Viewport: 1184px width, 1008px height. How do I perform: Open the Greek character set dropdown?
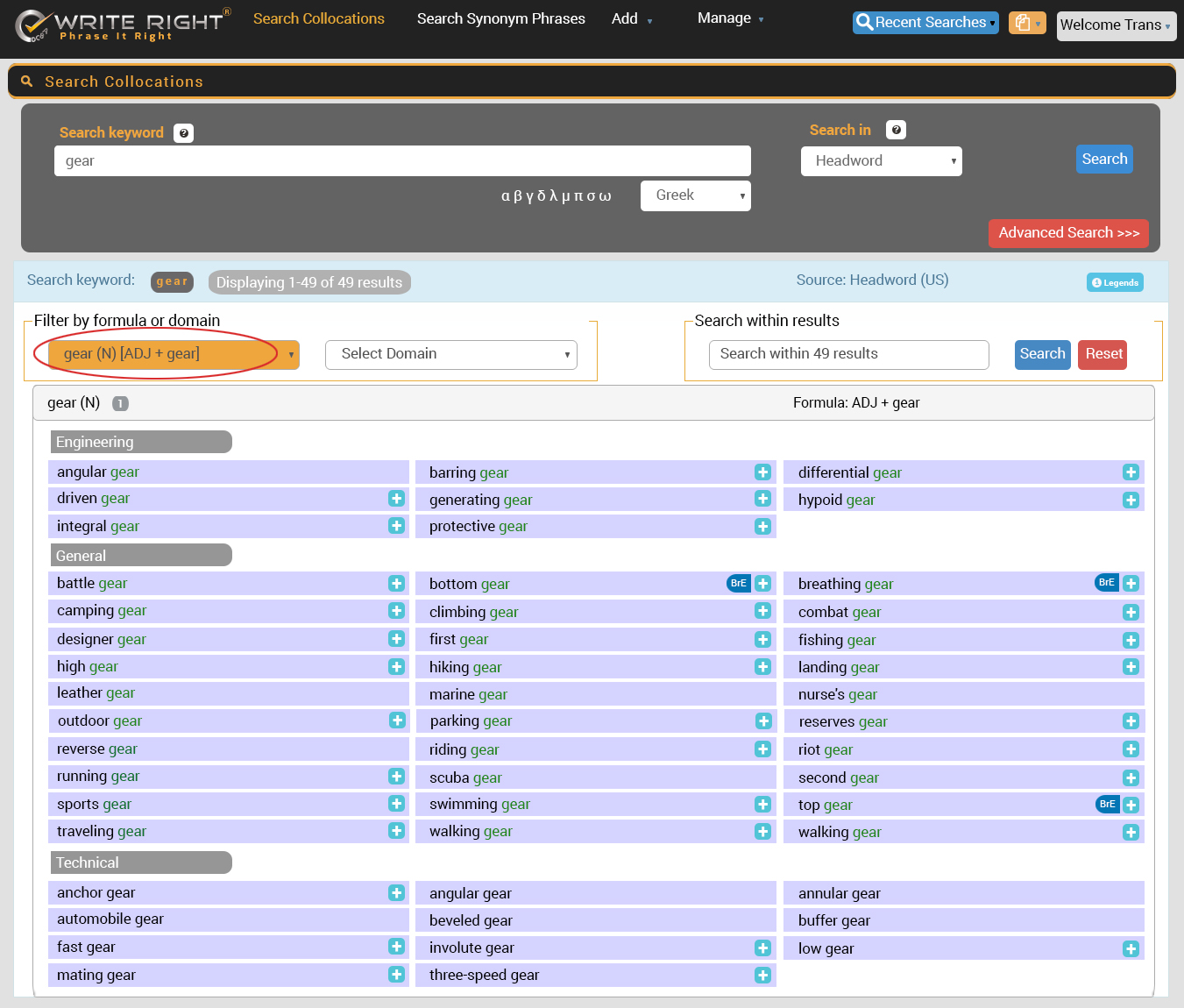point(695,195)
